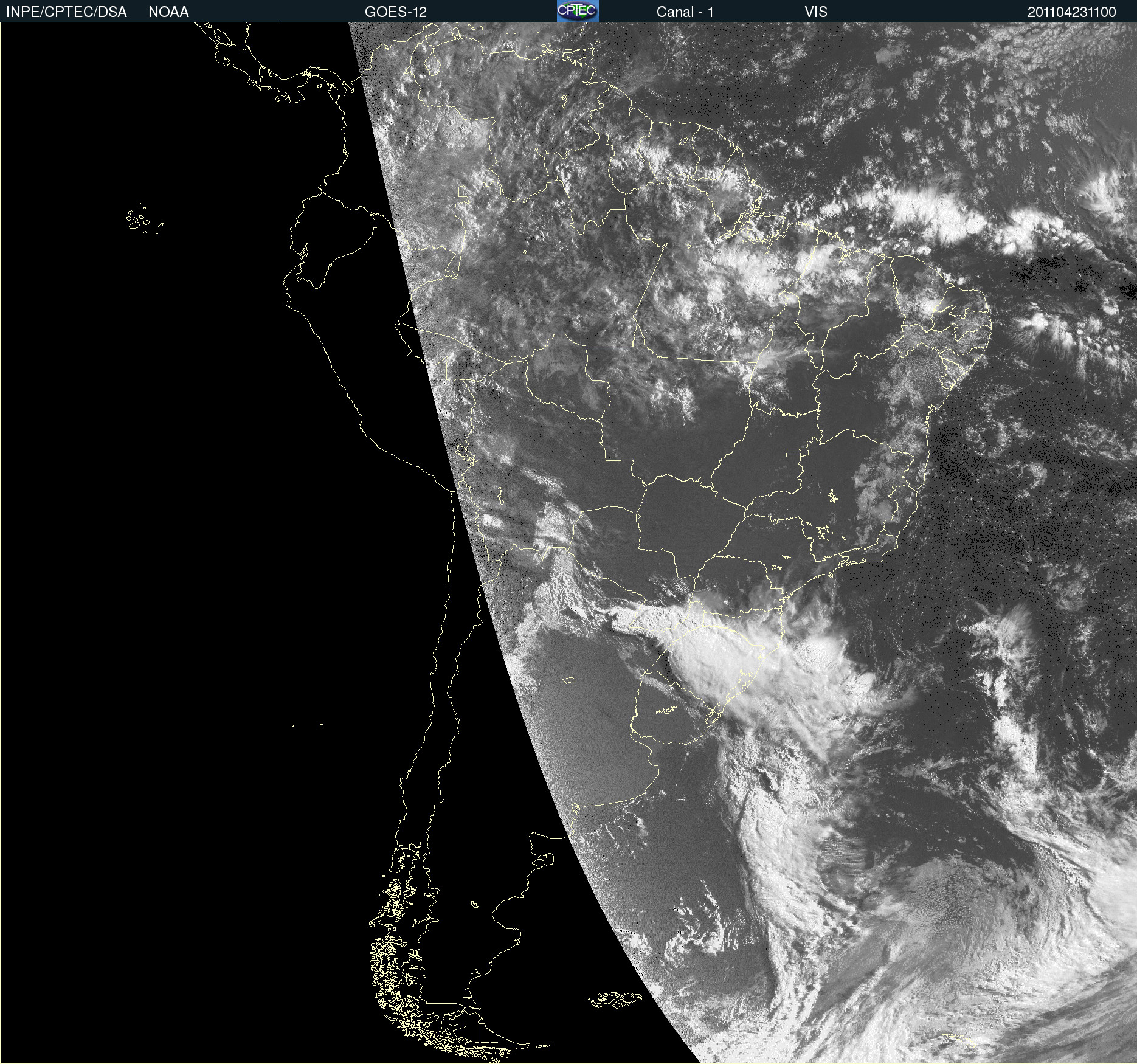1137x1064 pixels.
Task: Click the INPE/CPTEC/DSA header label
Action: 66,12
